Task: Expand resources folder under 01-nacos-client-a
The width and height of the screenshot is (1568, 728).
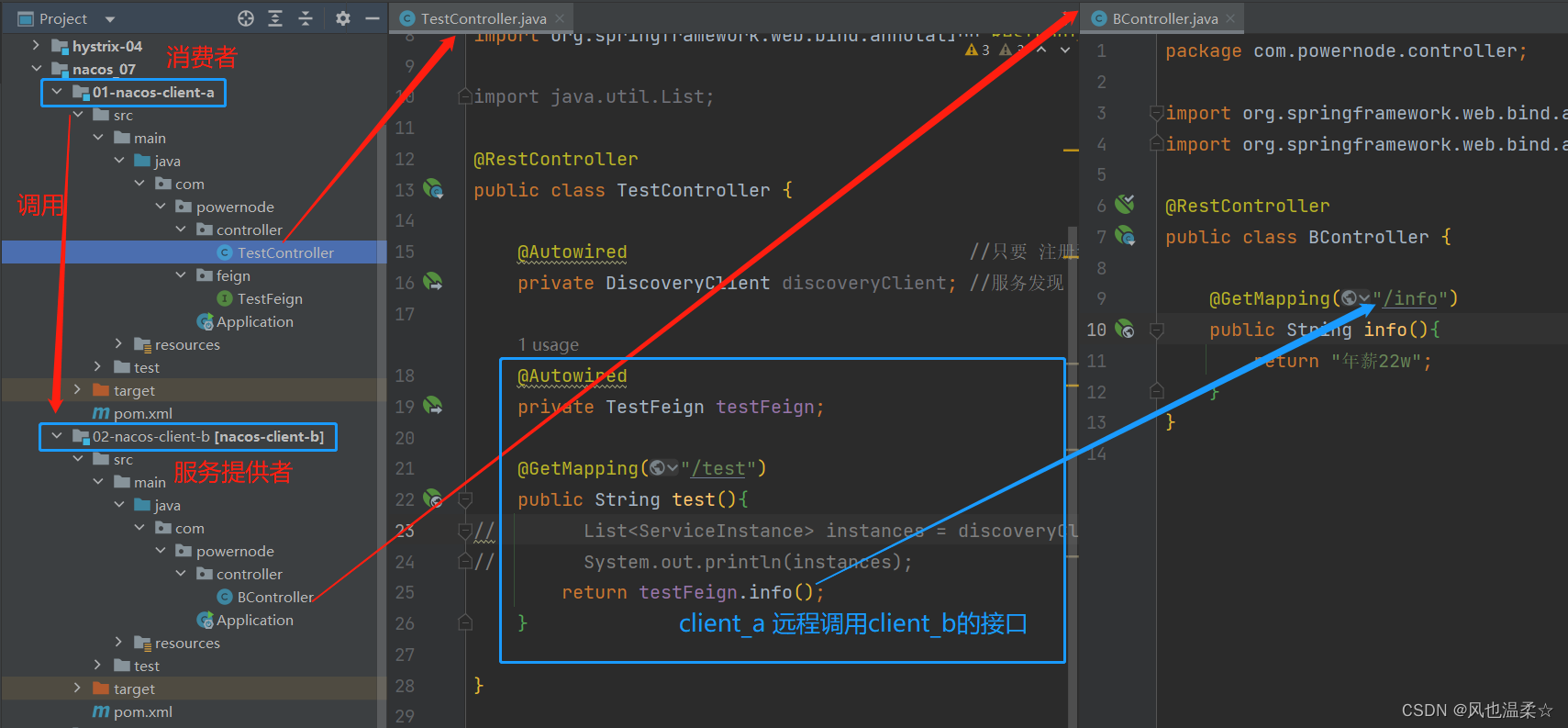Action: (x=118, y=343)
